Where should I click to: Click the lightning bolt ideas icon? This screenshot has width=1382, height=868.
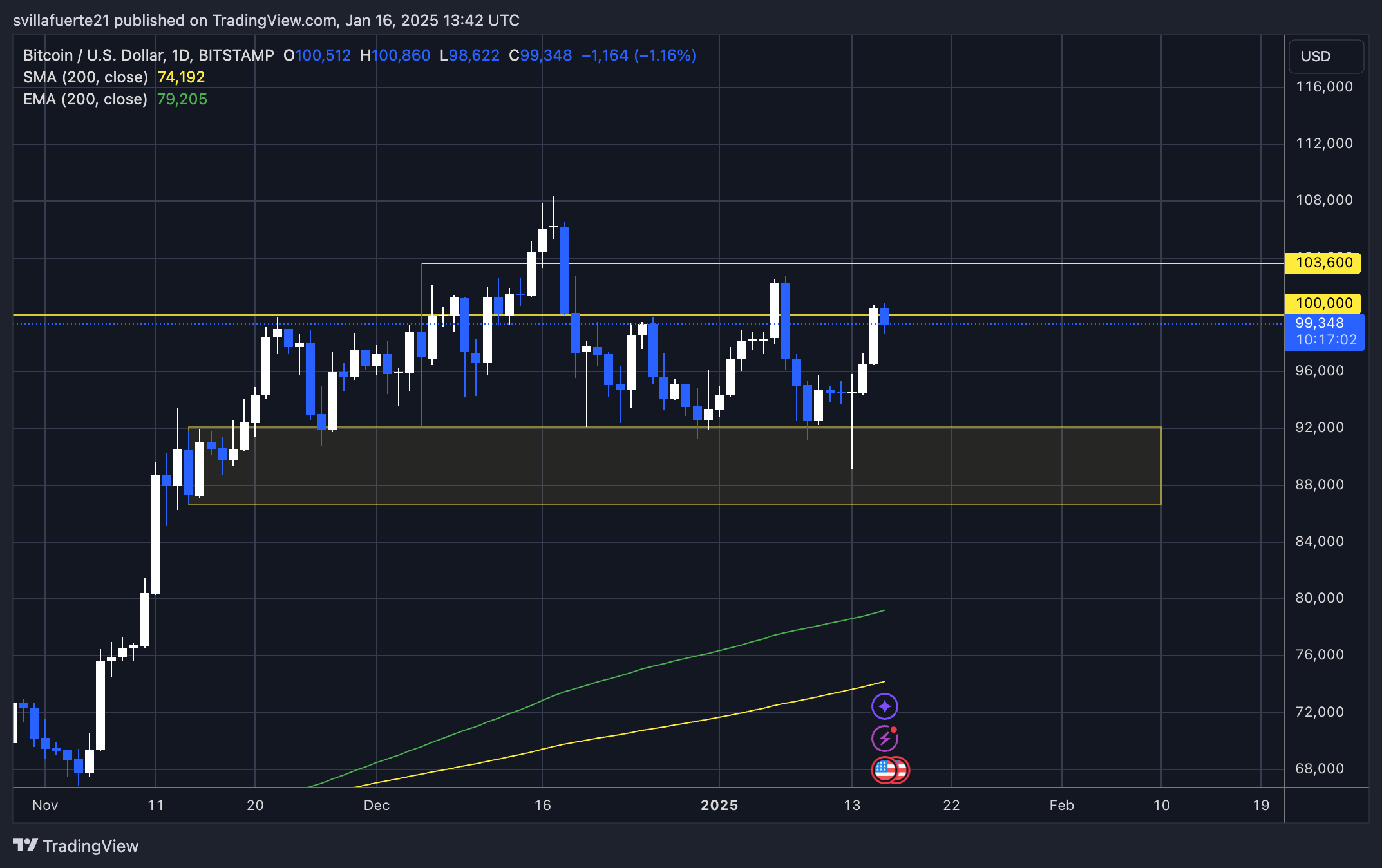885,738
